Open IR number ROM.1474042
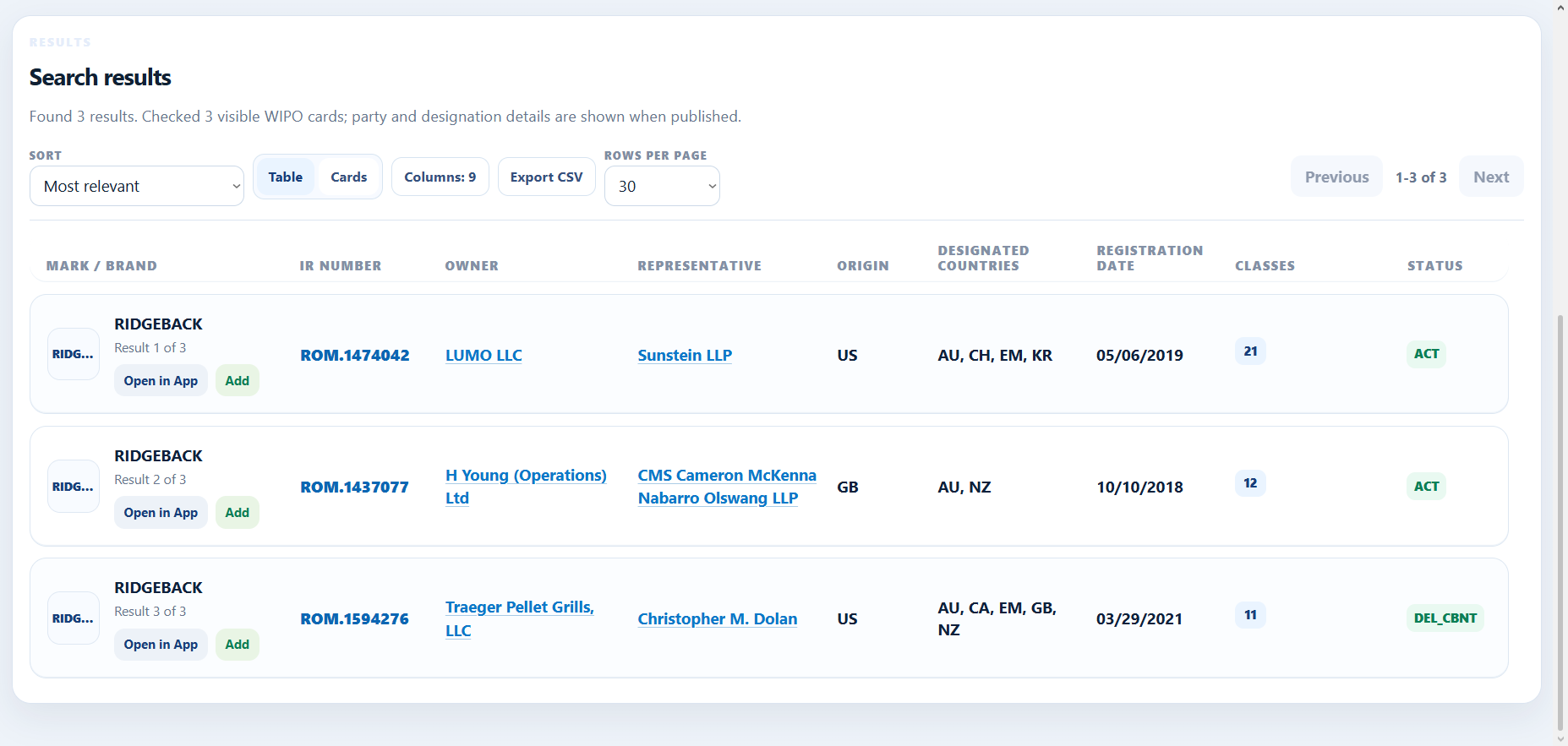 click(355, 356)
